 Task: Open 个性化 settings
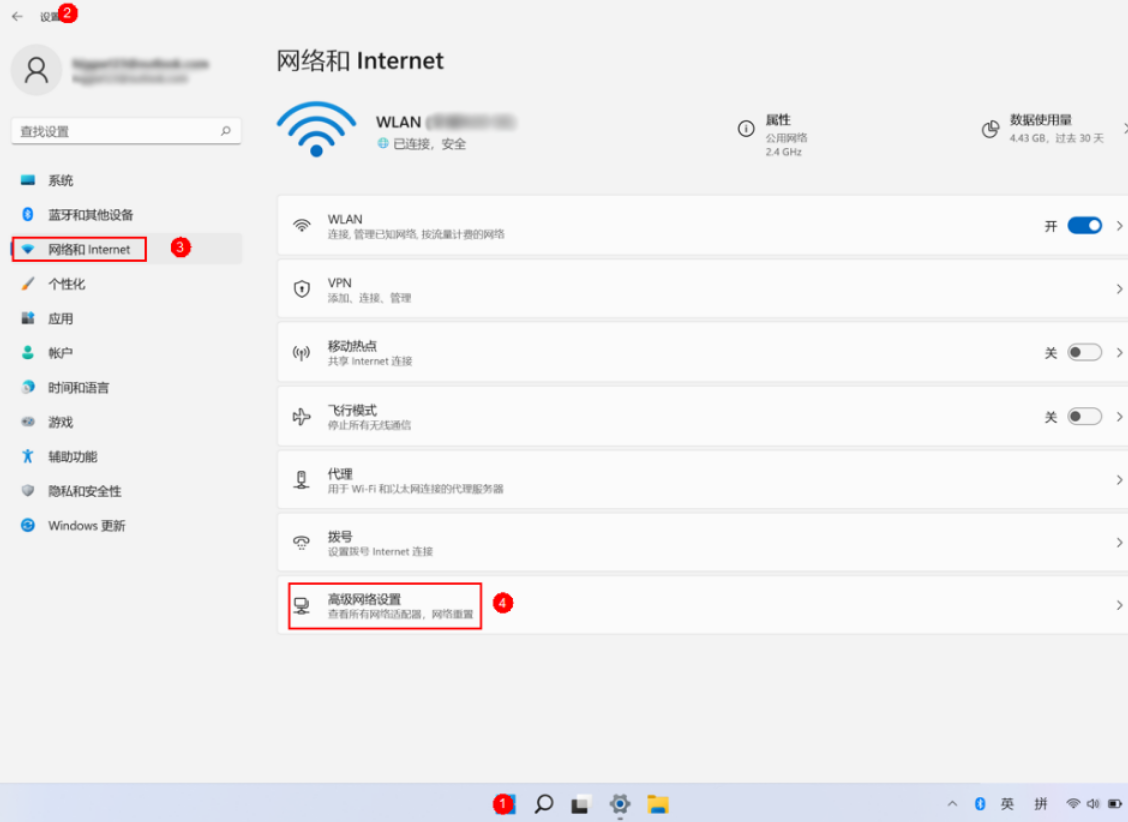pyautogui.click(x=63, y=283)
